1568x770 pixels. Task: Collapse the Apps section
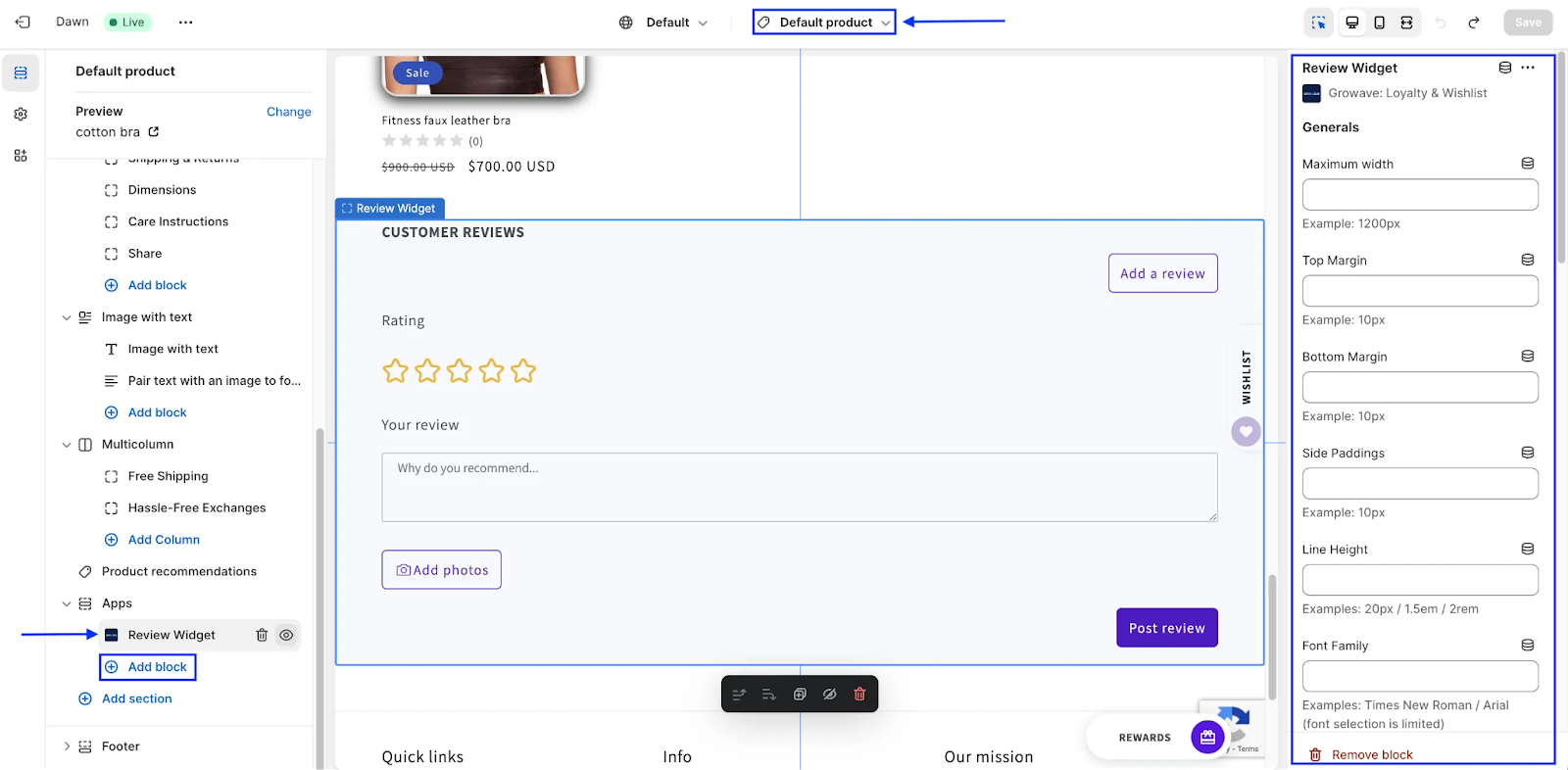point(67,603)
